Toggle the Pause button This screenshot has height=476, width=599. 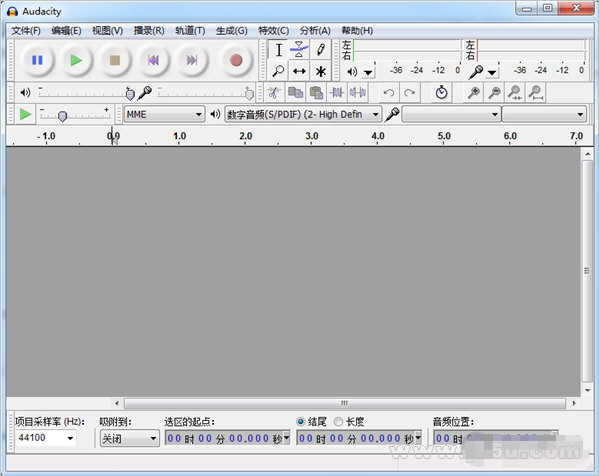coord(37,60)
